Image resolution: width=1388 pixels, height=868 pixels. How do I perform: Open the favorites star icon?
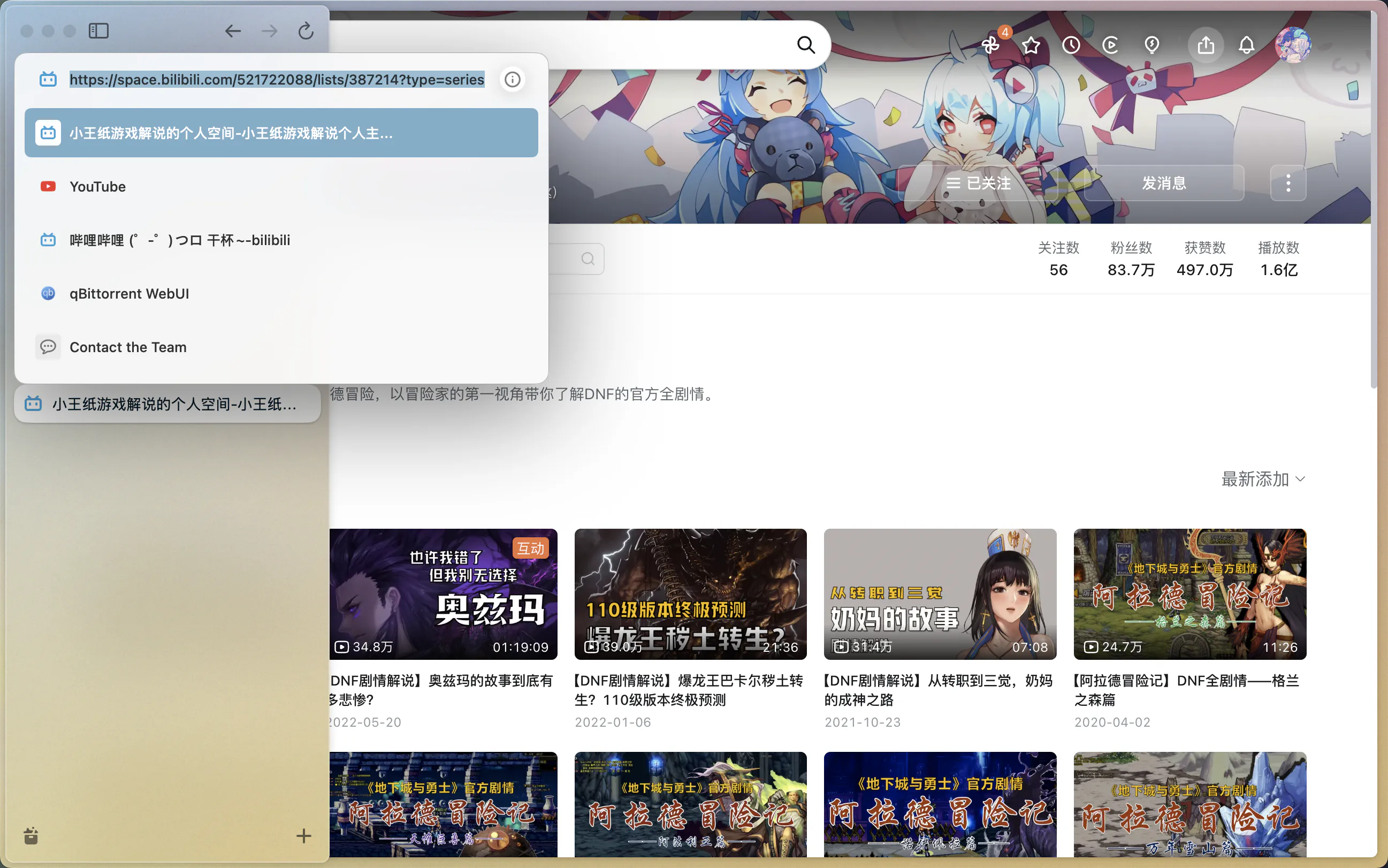point(1031,45)
